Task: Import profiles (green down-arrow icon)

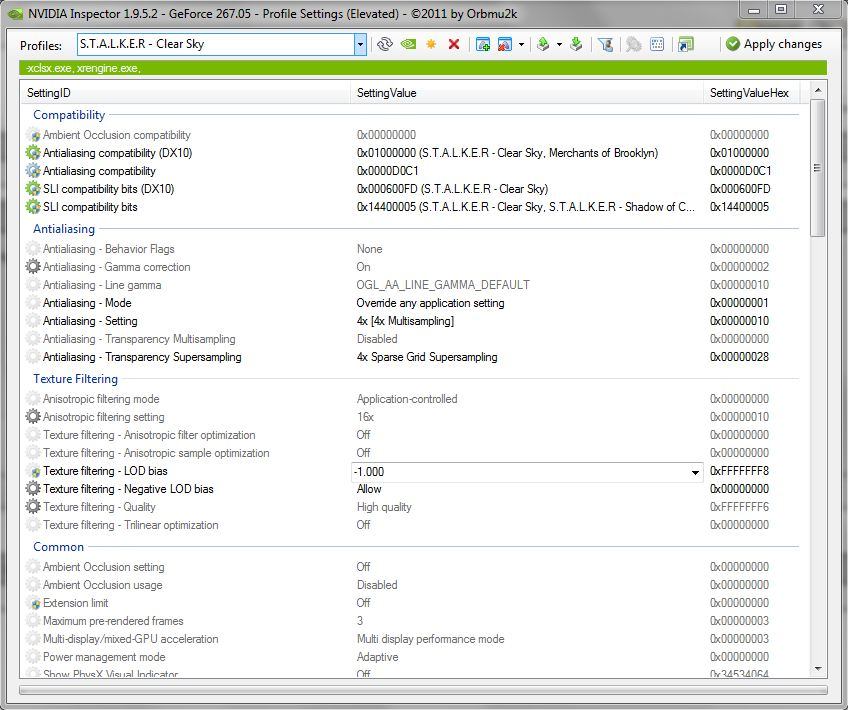Action: (576, 44)
